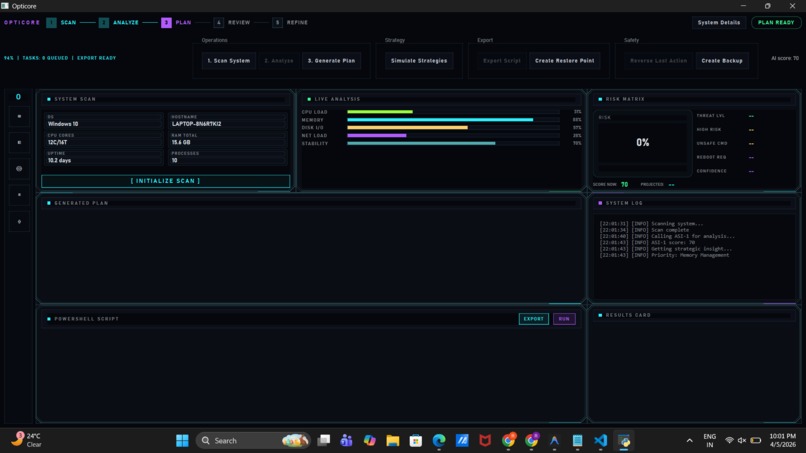Open McAfee from the taskbar
The image size is (806, 453).
pyautogui.click(x=485, y=441)
